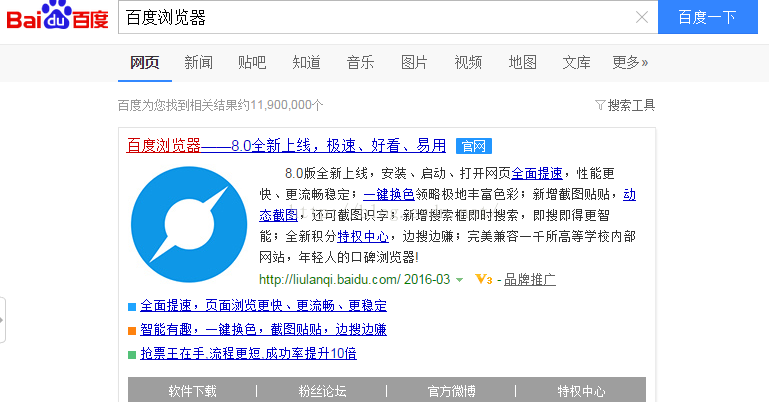Click the result count text 11,900,000个

[286, 105]
